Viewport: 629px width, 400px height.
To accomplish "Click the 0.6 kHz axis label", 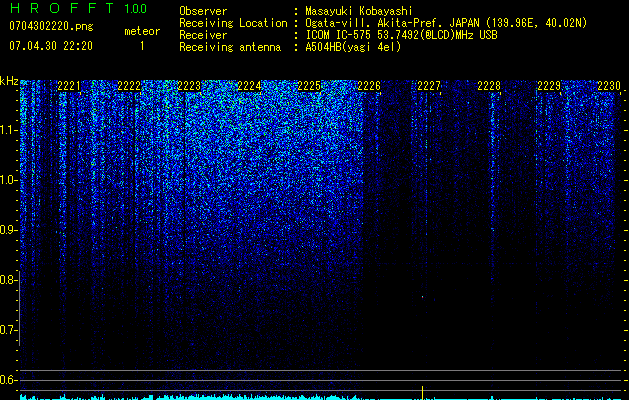I will [x=9, y=380].
